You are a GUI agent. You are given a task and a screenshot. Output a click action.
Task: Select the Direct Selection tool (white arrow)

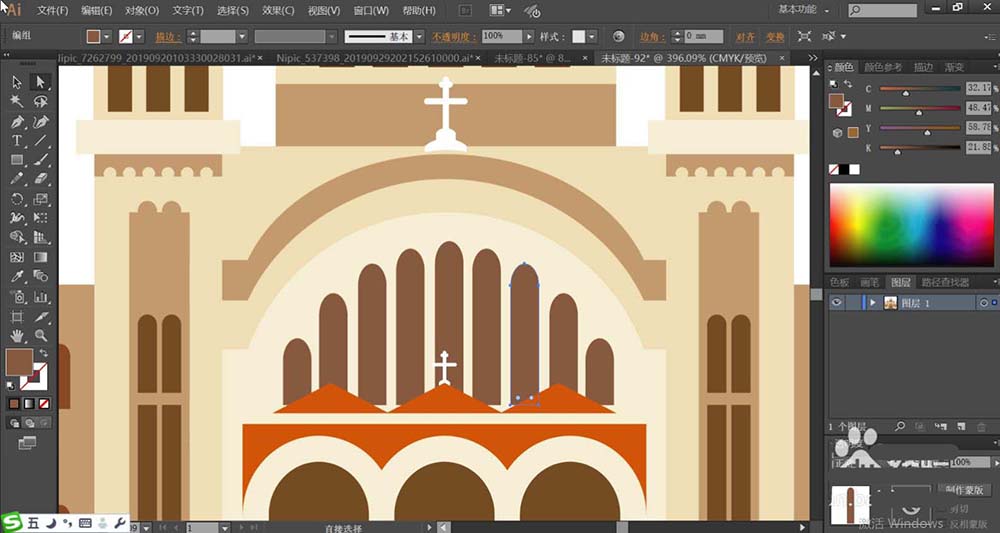pyautogui.click(x=41, y=82)
